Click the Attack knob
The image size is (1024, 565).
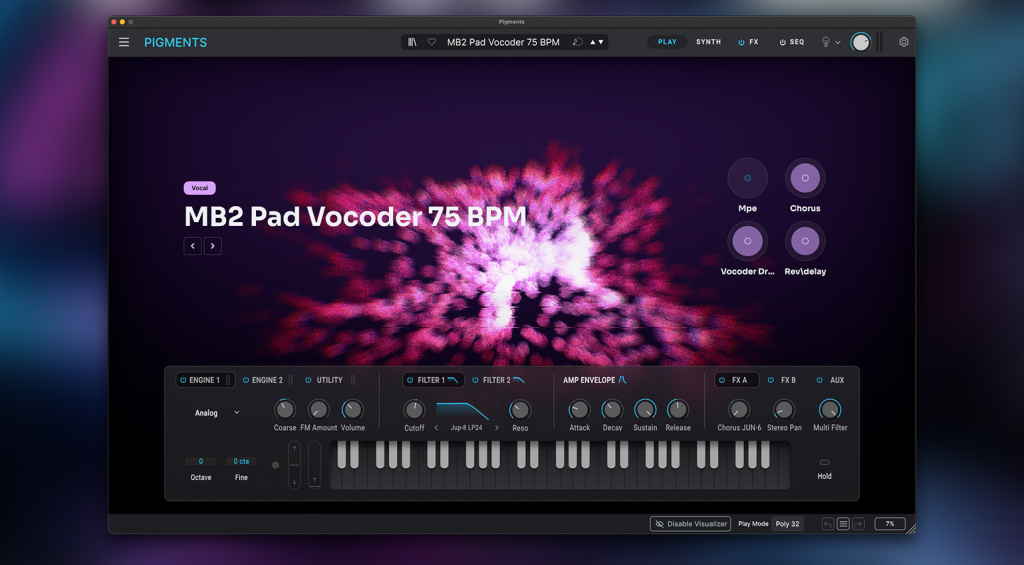[579, 410]
